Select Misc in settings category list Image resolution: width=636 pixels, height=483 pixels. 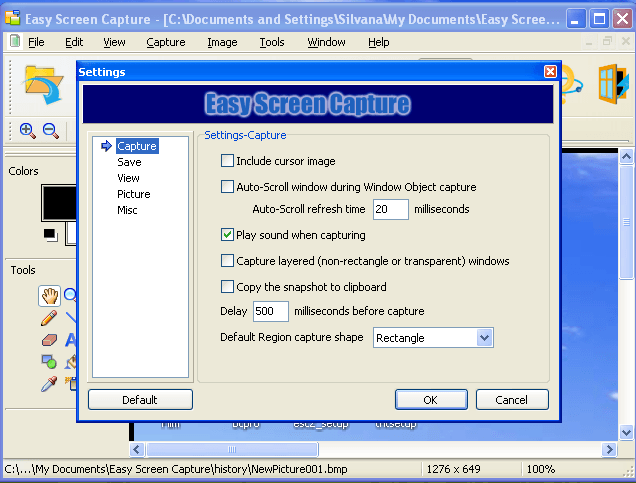(x=127, y=210)
